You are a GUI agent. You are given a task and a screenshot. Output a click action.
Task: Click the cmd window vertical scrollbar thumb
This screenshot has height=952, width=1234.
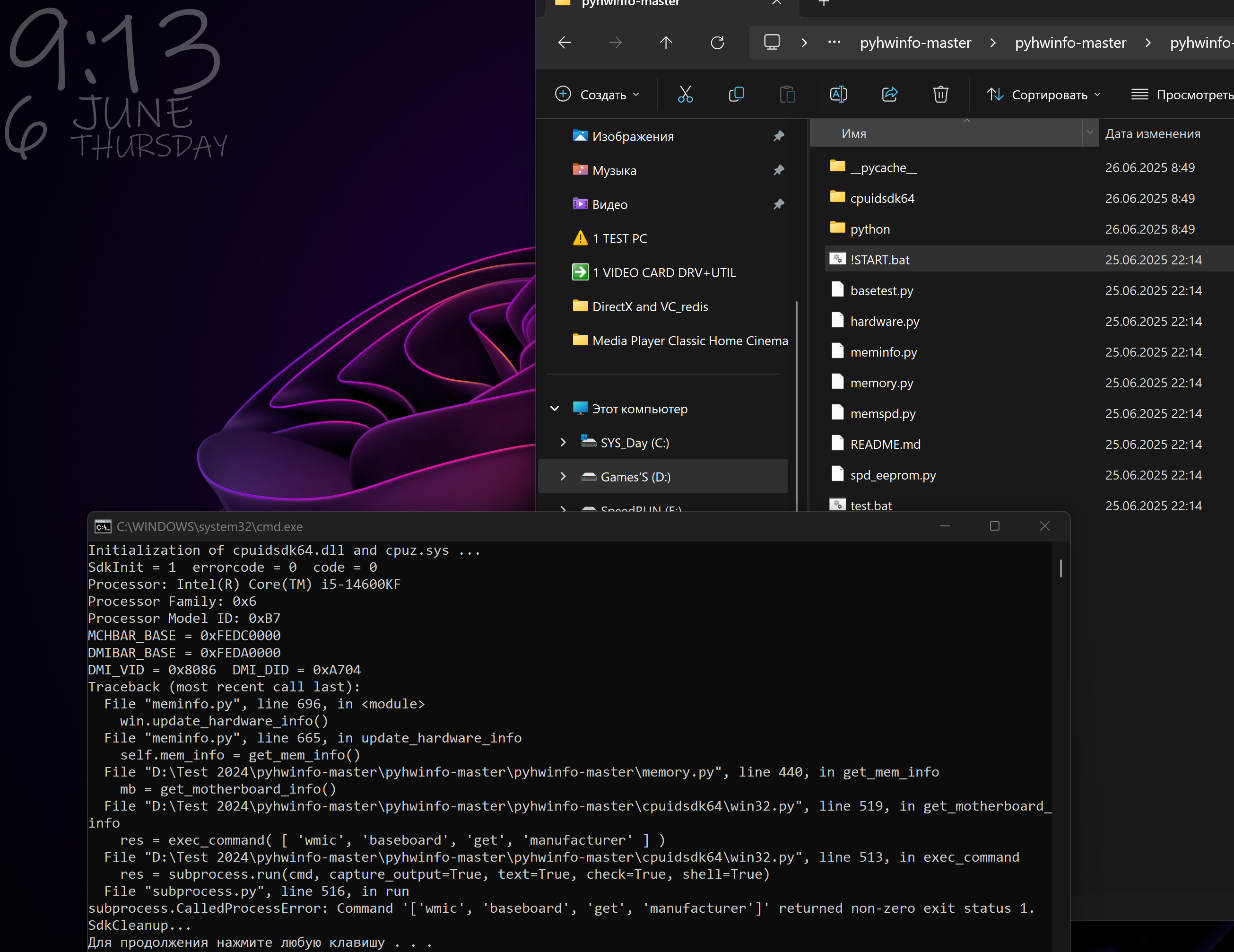[1060, 568]
